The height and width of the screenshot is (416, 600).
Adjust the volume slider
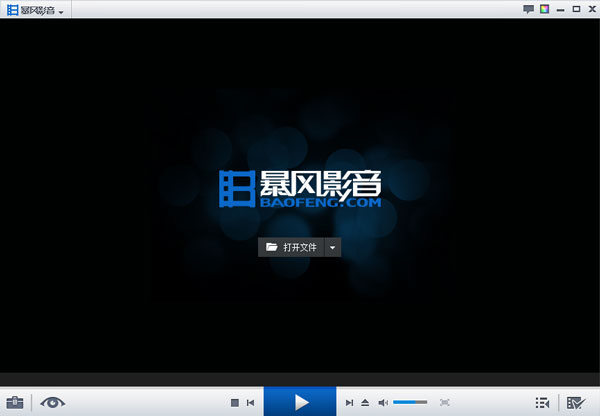pos(410,402)
